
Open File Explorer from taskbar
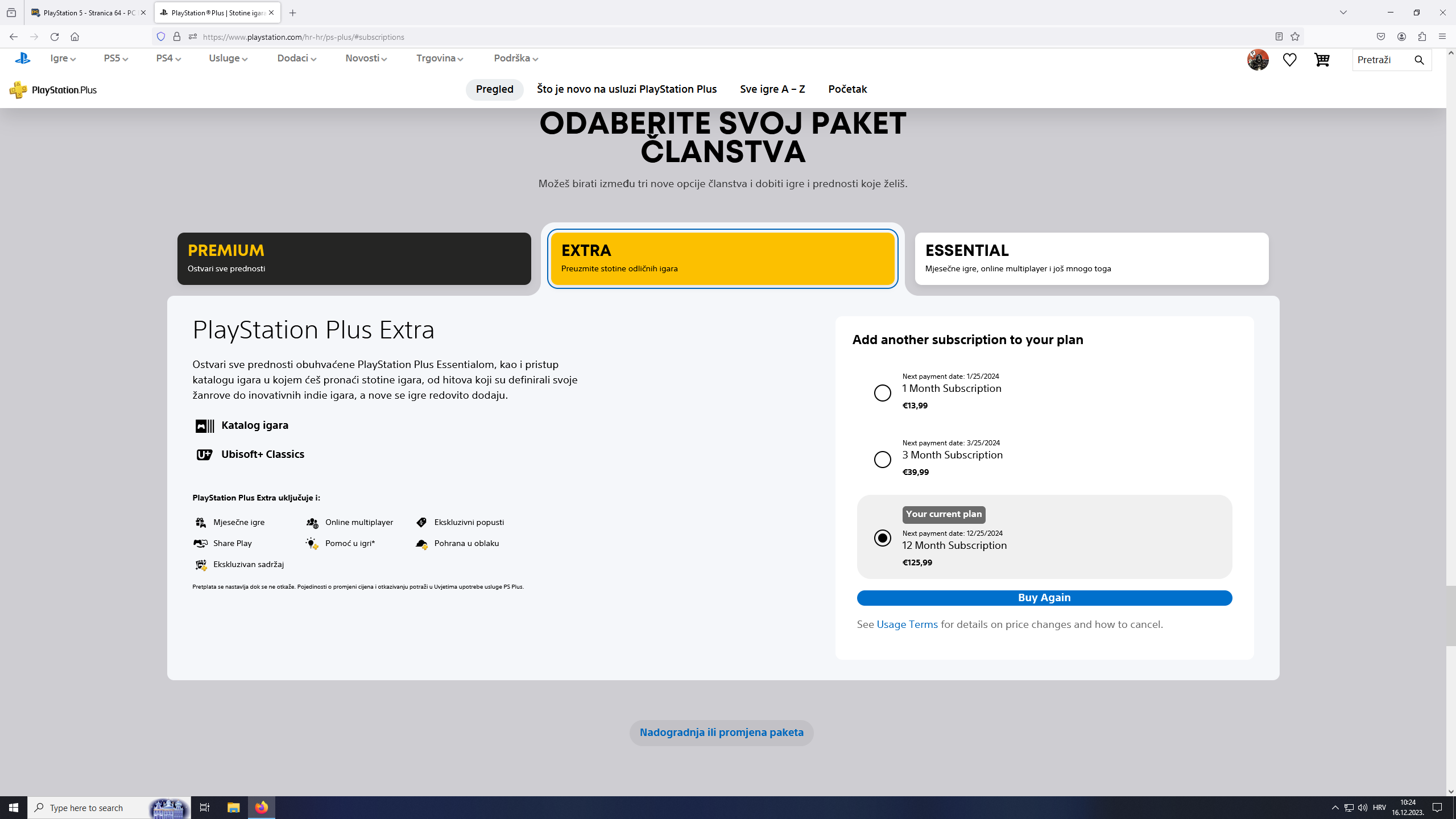(x=234, y=808)
